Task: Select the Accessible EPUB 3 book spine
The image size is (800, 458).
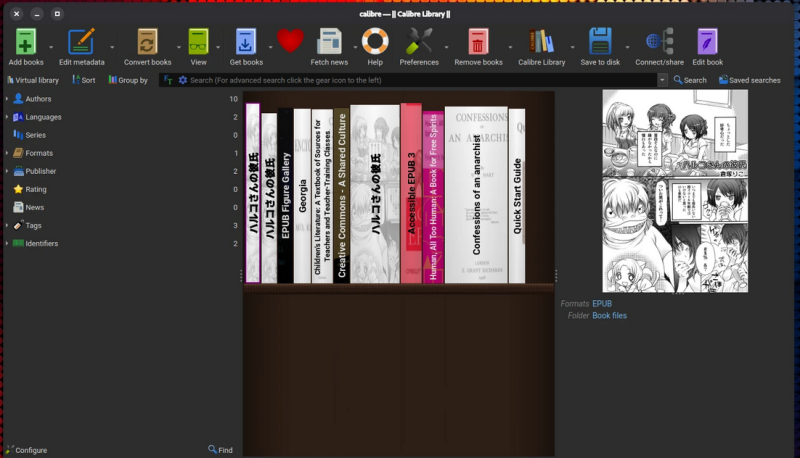Action: coord(411,193)
